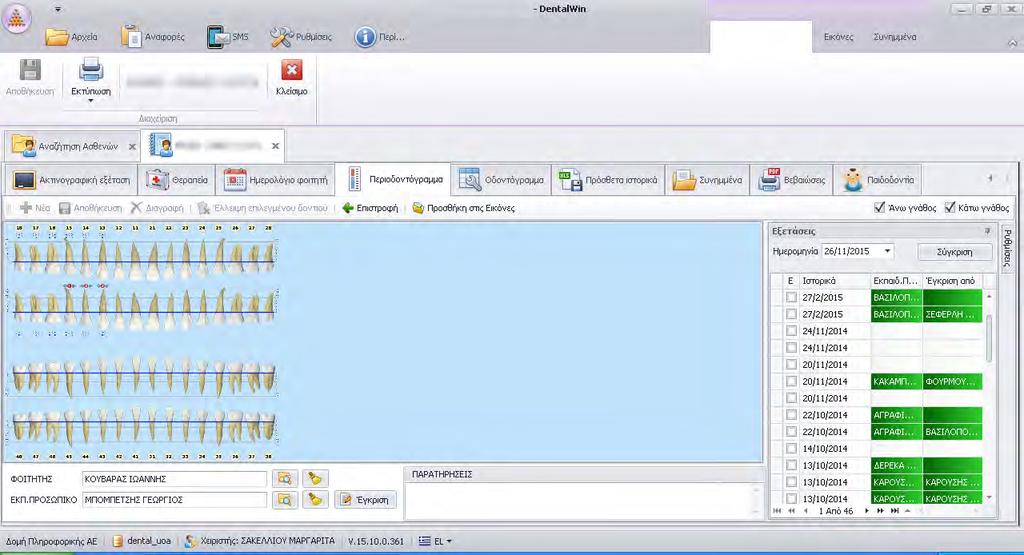
Task: Switch to the Εικόνες ribbon tab
Action: tap(839, 37)
